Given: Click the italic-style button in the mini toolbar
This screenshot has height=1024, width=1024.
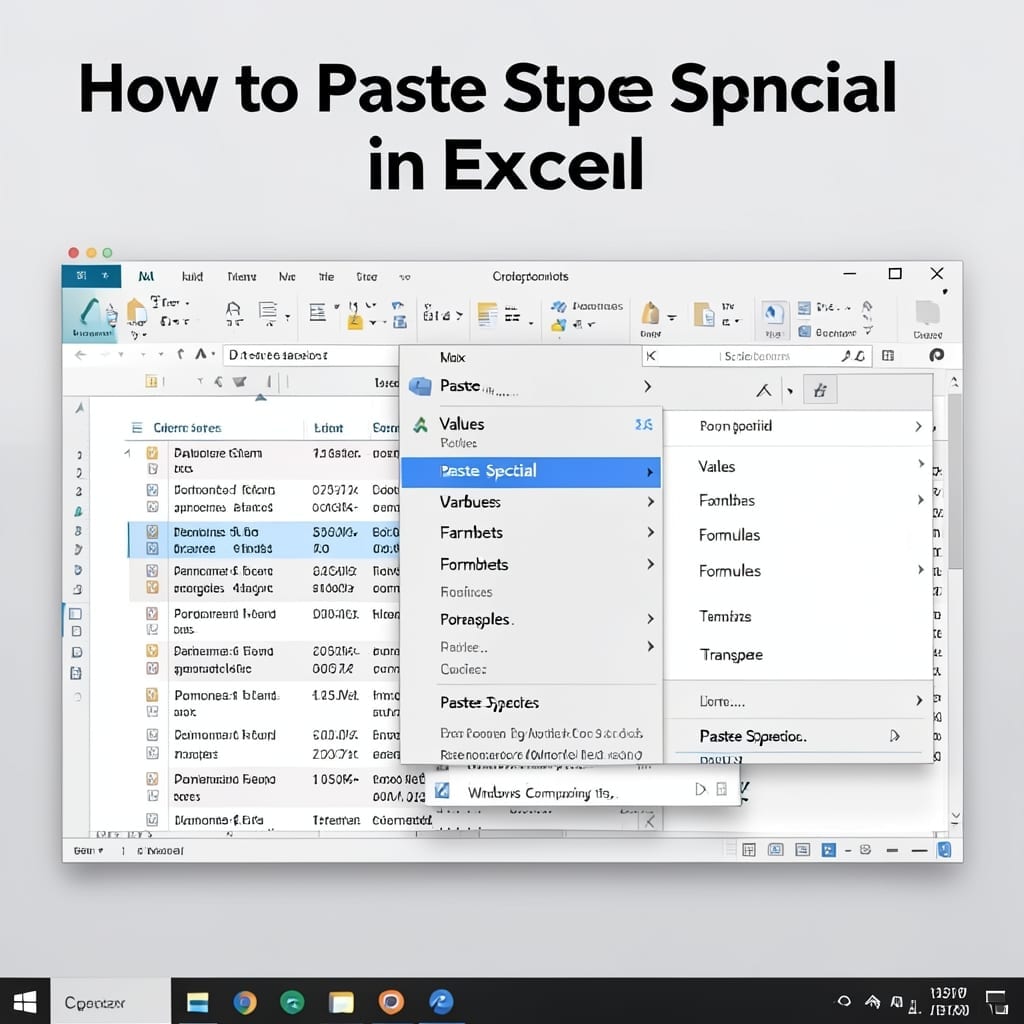Looking at the screenshot, I should click(820, 391).
